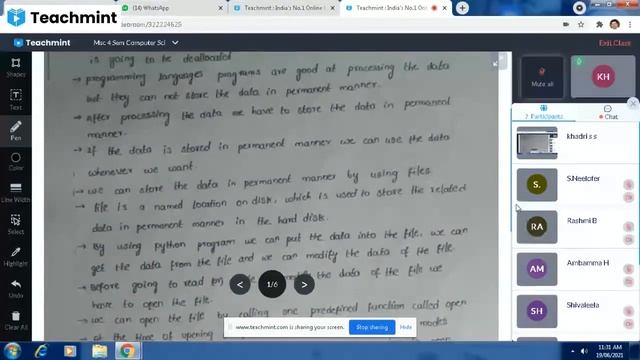Open a new browser tab
This screenshot has width=640, height=360.
pyautogui.click(x=462, y=8)
